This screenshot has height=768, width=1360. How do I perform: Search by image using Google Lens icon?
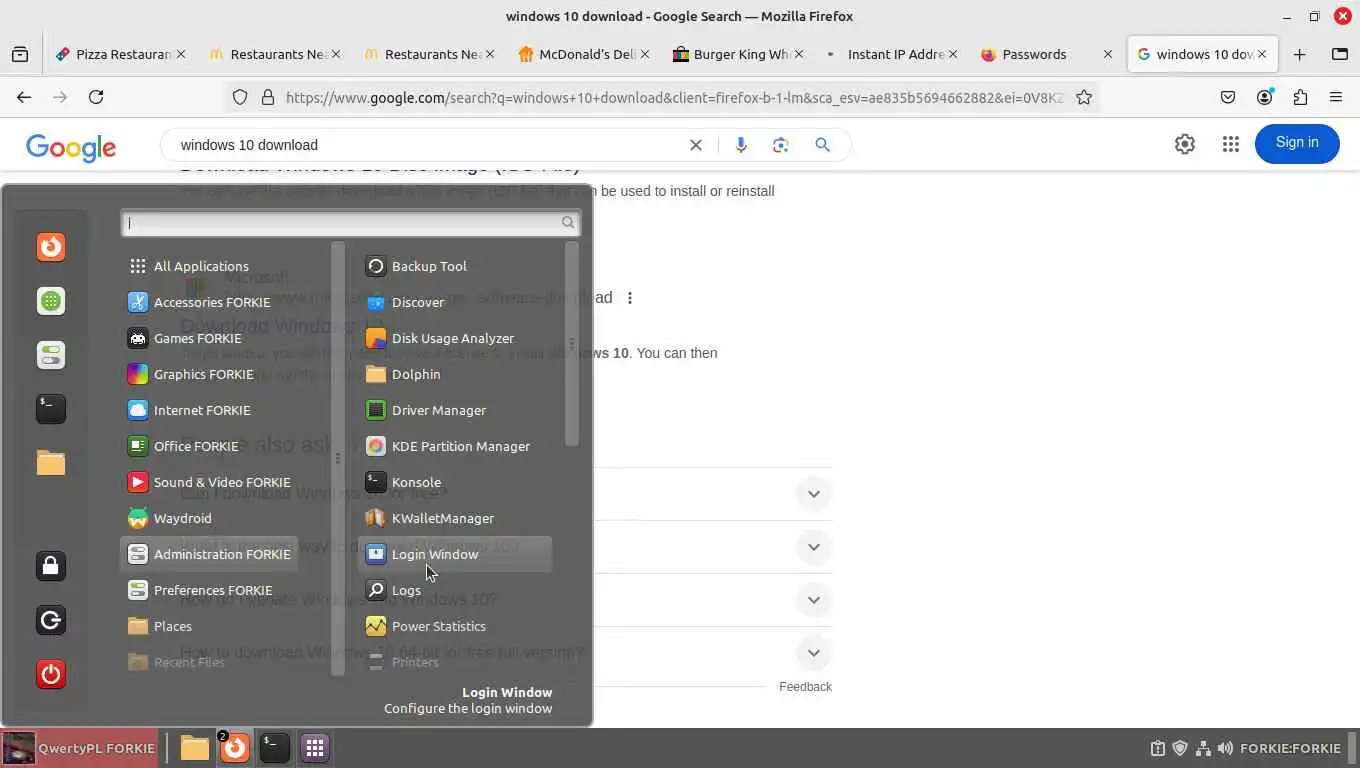(x=781, y=145)
